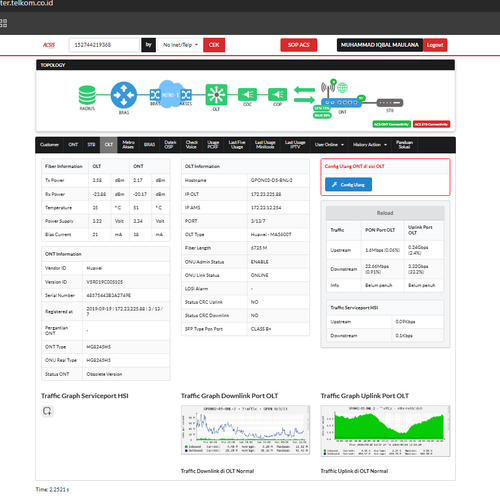
Task: Expand the History Action dropdown menu
Action: tap(370, 145)
